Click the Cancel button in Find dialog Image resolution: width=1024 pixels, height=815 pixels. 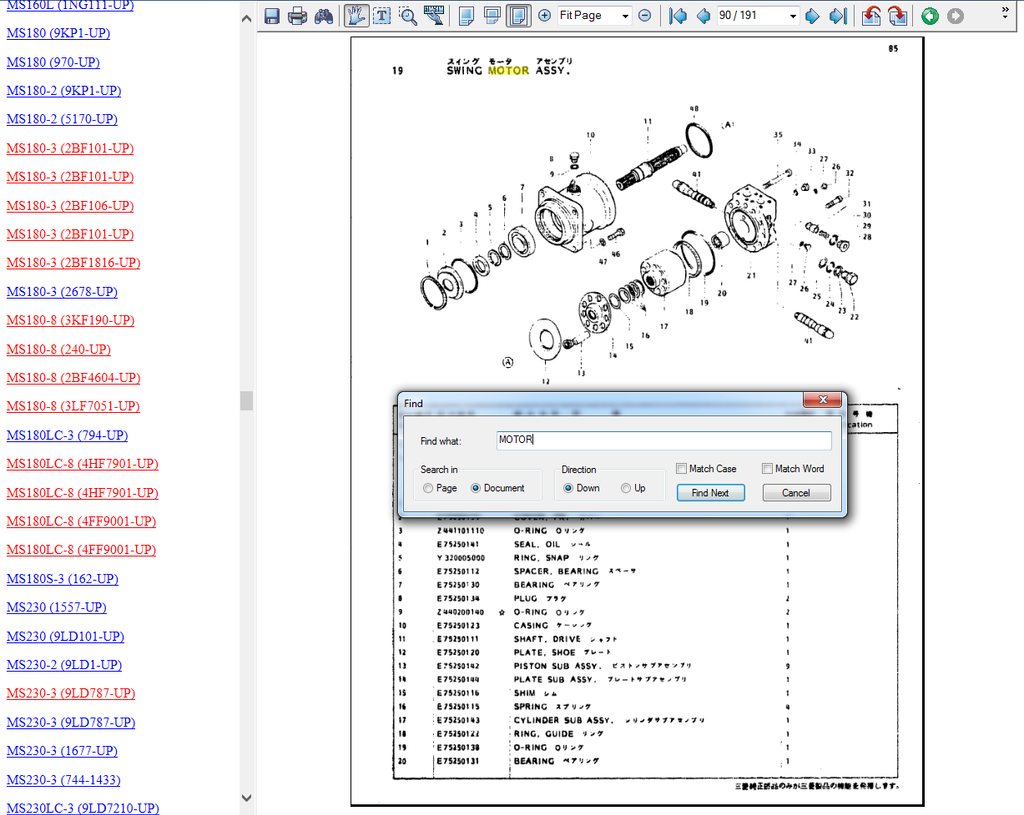click(796, 493)
